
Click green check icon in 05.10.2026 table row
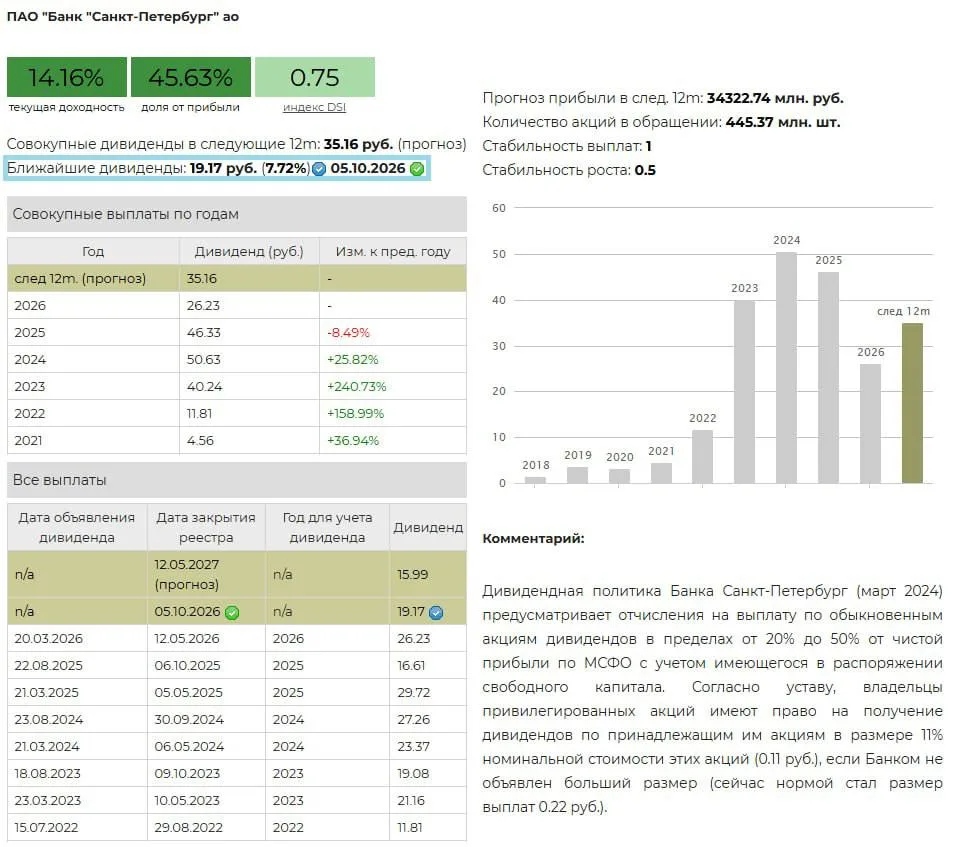click(x=232, y=612)
